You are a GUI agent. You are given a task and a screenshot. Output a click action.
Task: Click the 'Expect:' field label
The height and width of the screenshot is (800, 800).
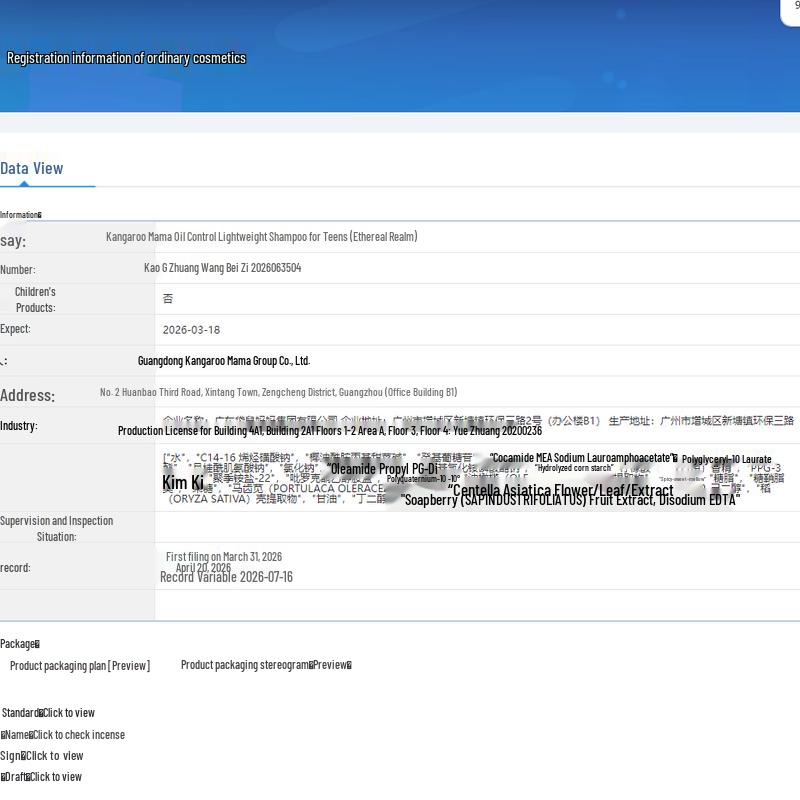(x=15, y=329)
